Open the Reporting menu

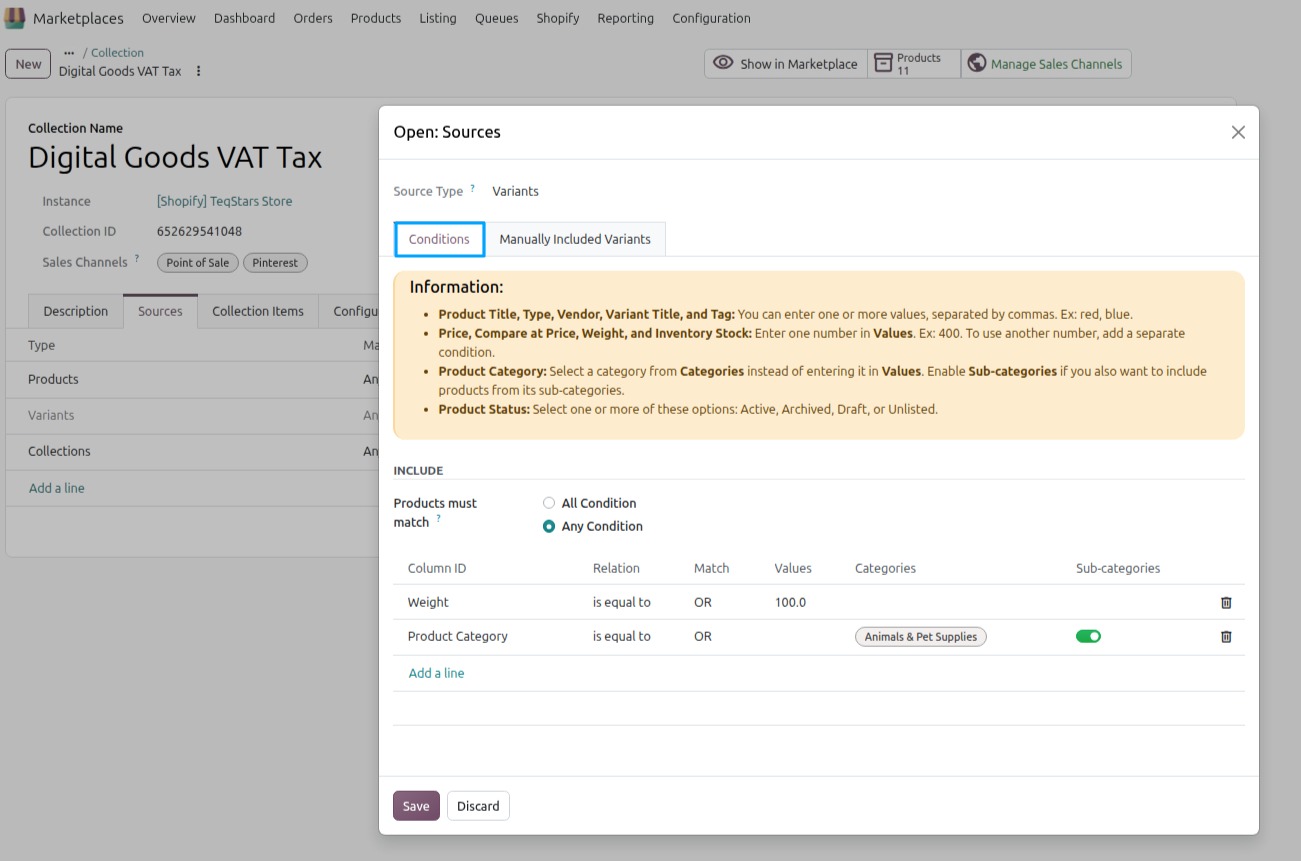[625, 18]
